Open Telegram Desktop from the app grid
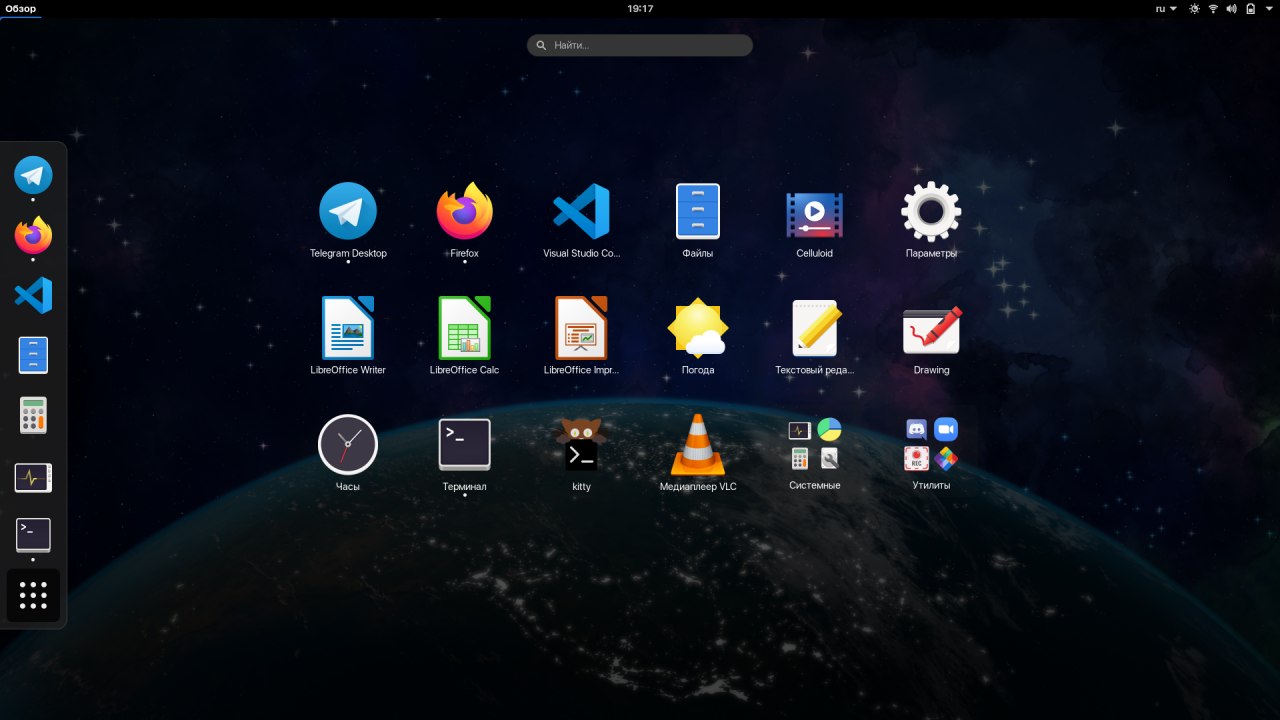 tap(348, 212)
